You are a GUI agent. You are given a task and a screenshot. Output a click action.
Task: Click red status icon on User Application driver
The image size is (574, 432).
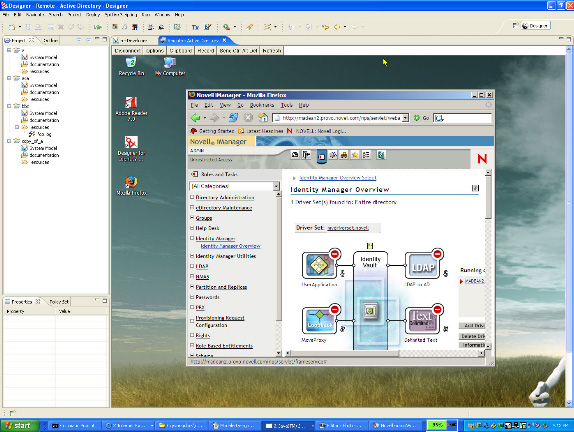335,254
